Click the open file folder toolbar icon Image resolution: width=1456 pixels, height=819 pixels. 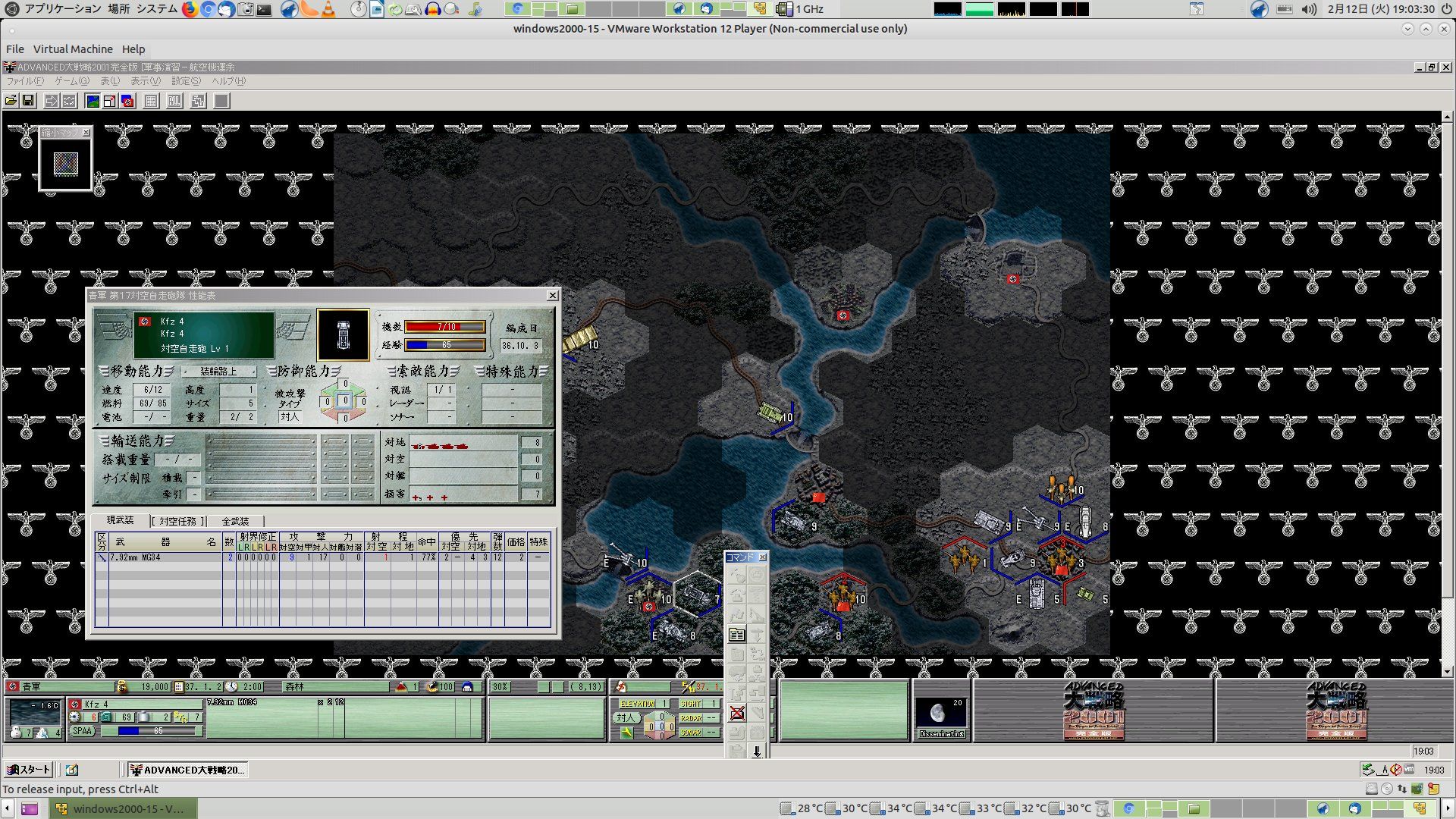[11, 101]
